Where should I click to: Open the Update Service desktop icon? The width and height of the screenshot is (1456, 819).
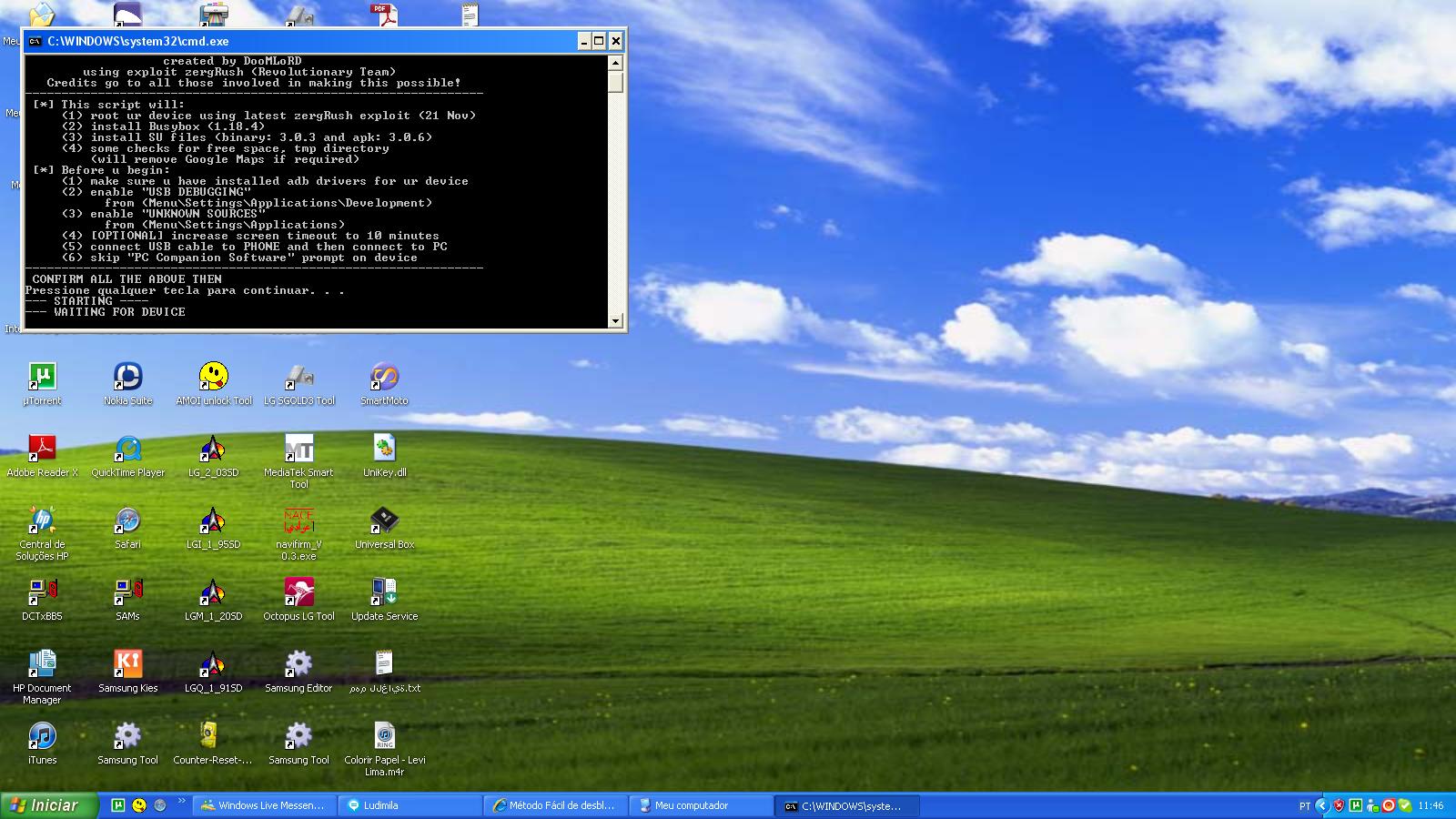point(384,599)
